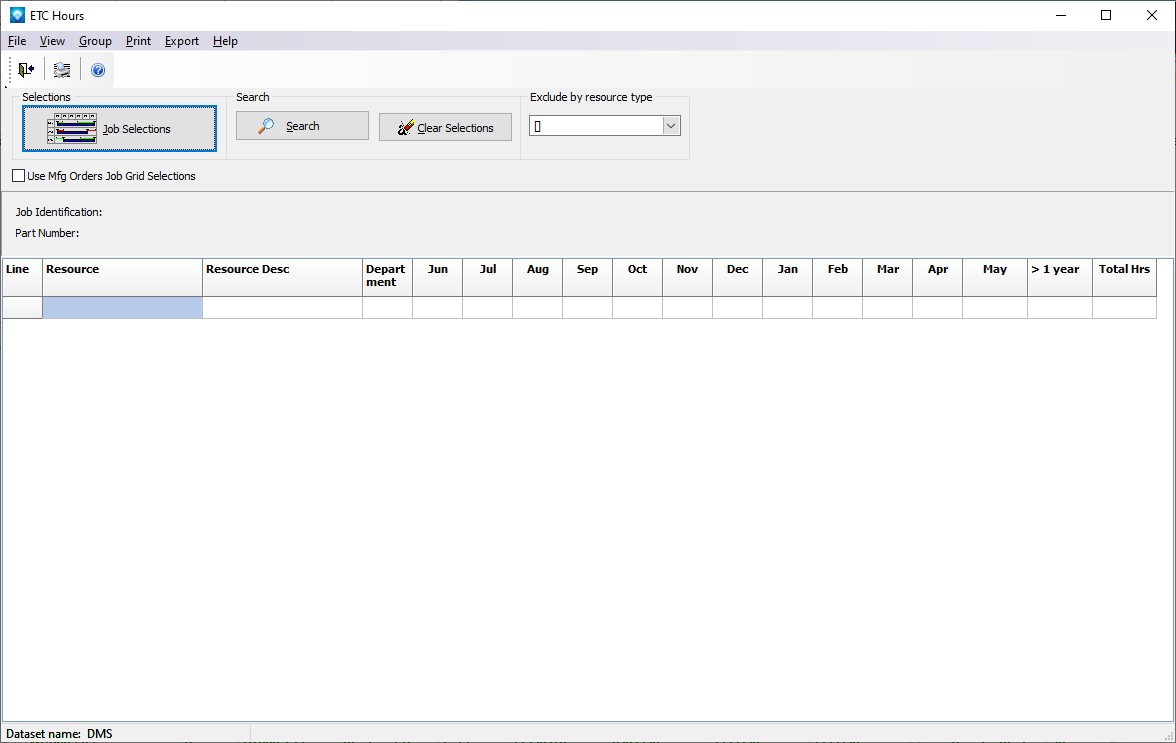Click the print setup toolbar icon

pos(62,70)
